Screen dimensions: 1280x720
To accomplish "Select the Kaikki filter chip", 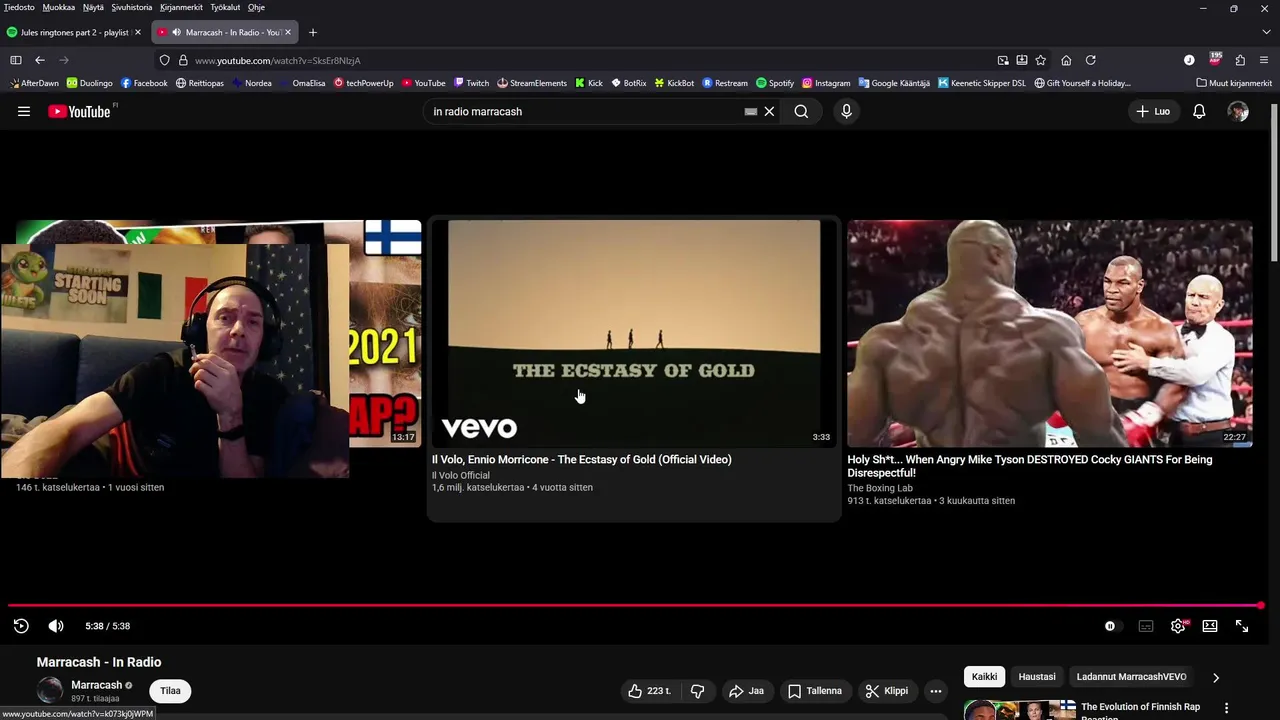I will (x=984, y=677).
